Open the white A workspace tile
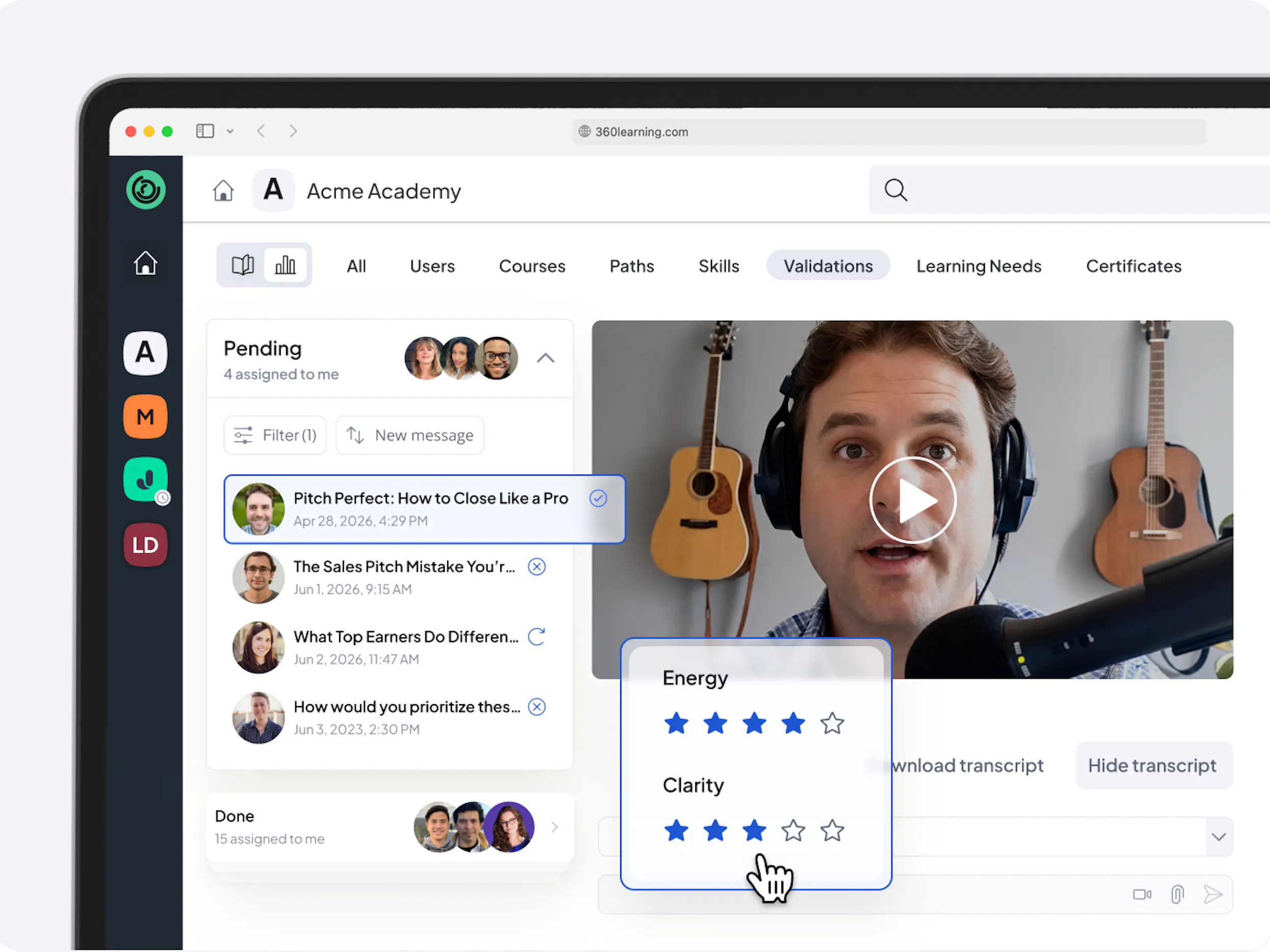 point(145,353)
